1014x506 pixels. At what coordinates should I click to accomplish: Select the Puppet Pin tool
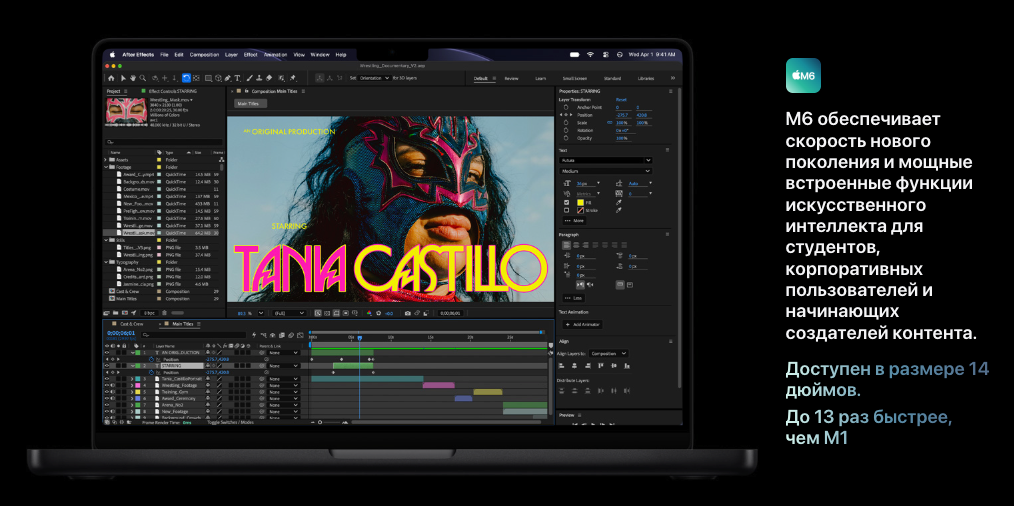(293, 78)
